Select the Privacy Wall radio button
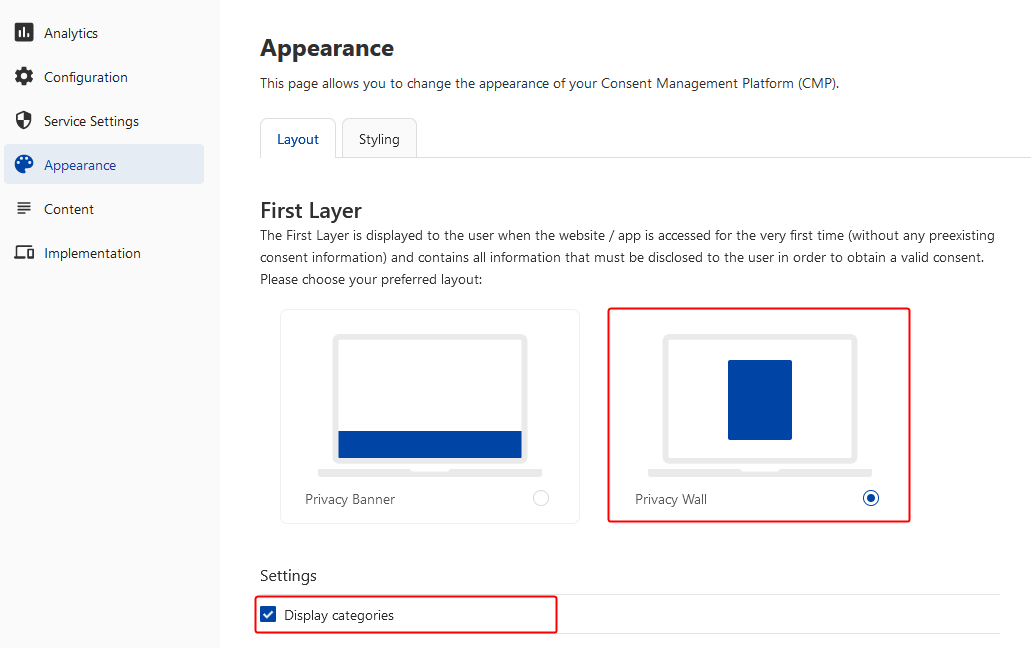This screenshot has width=1031, height=648. [871, 498]
